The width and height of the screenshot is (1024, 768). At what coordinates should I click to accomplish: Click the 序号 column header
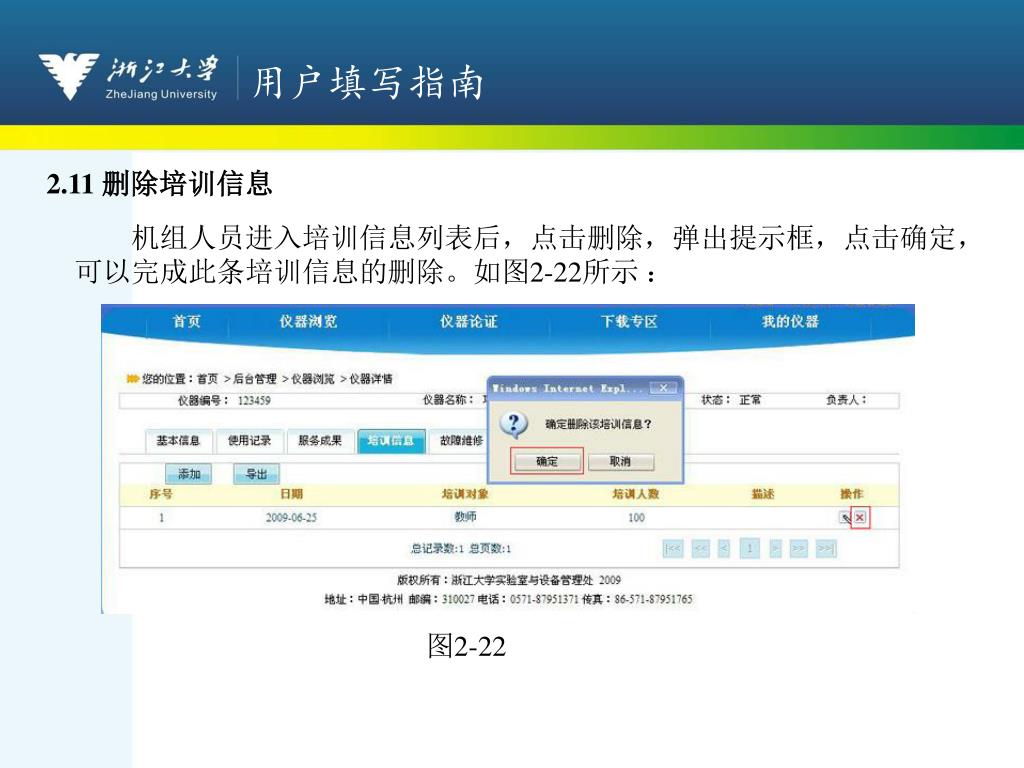point(161,494)
